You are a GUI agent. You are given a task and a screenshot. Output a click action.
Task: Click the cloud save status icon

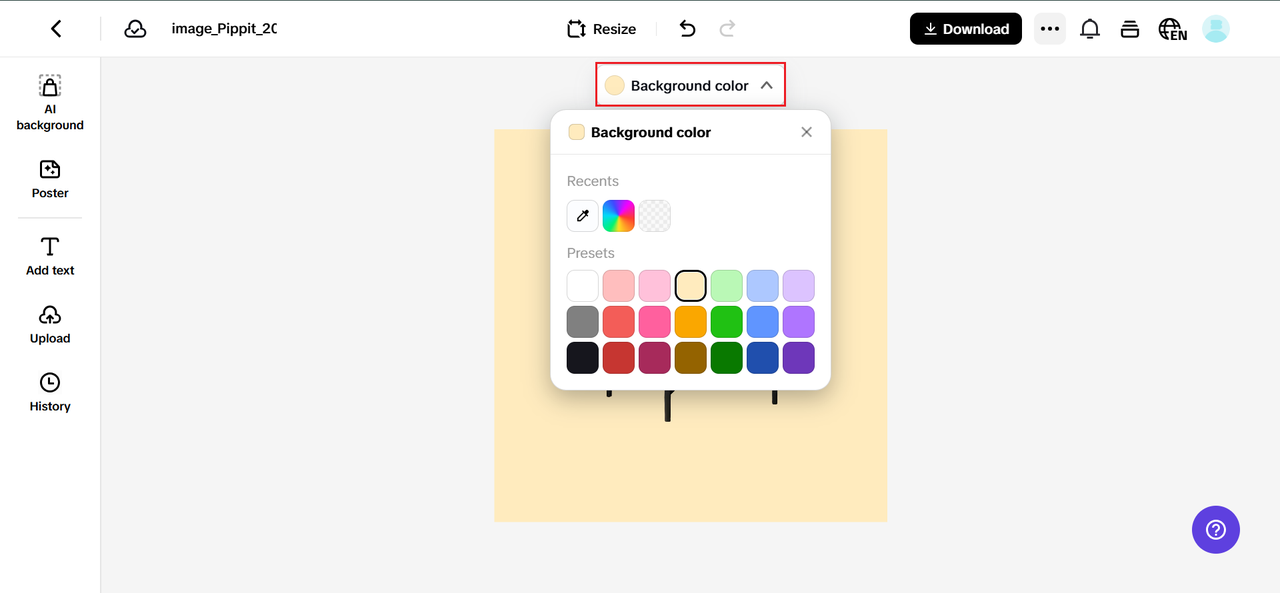click(x=135, y=29)
